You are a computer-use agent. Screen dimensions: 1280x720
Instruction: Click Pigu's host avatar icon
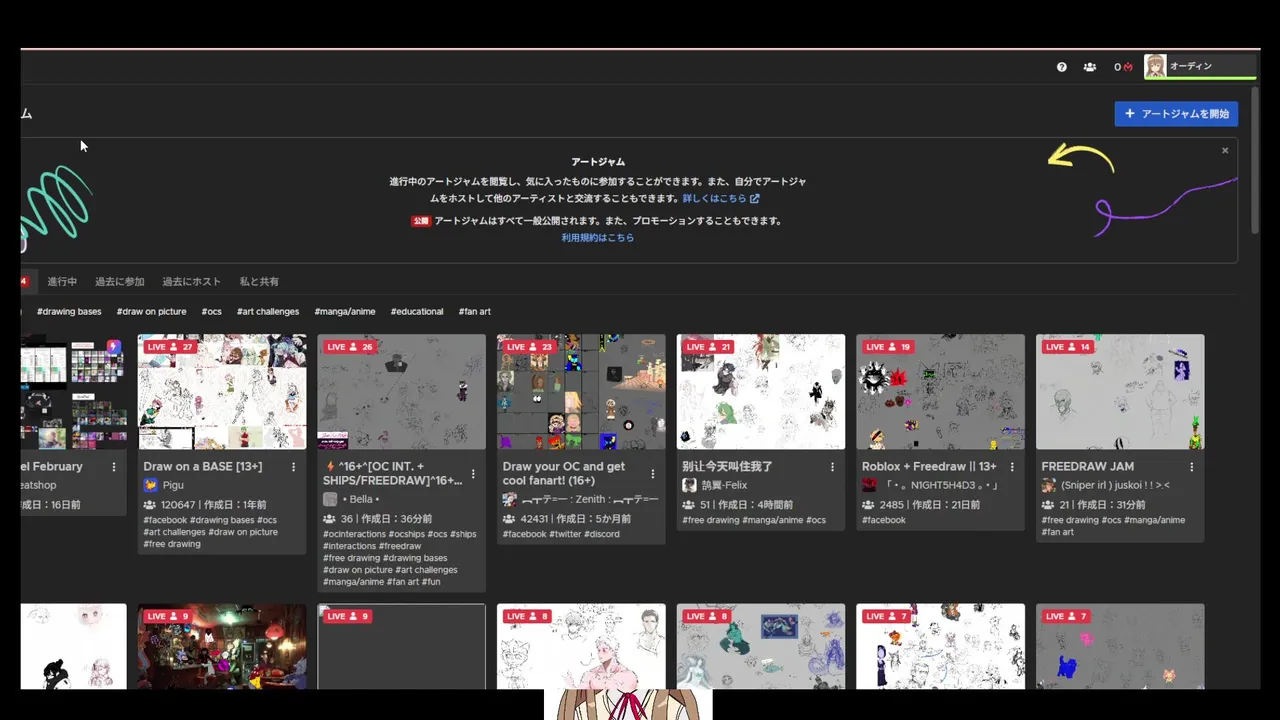tap(151, 485)
